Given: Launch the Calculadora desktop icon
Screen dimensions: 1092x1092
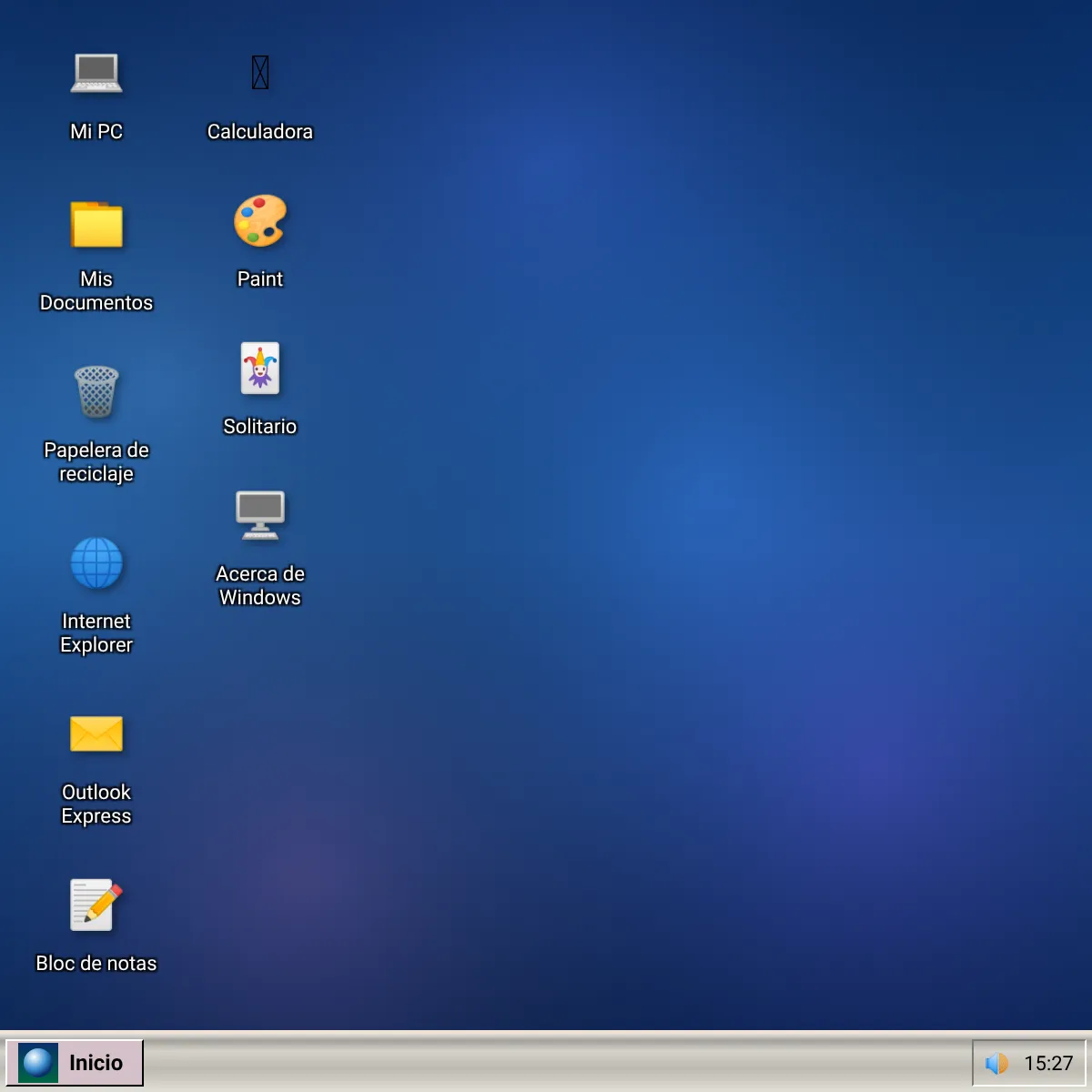Looking at the screenshot, I should point(260,73).
